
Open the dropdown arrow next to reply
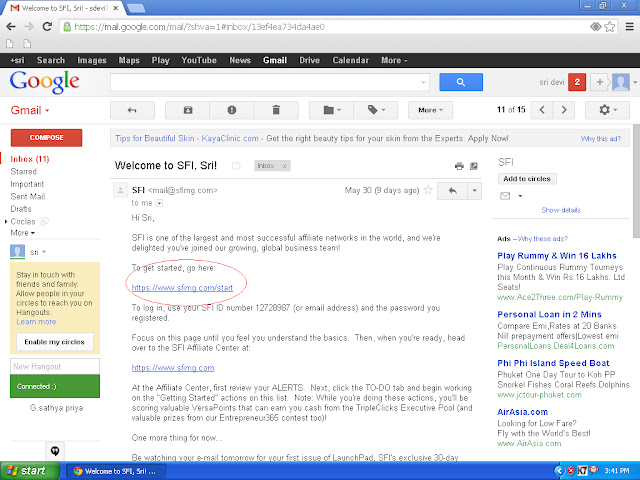(474, 191)
